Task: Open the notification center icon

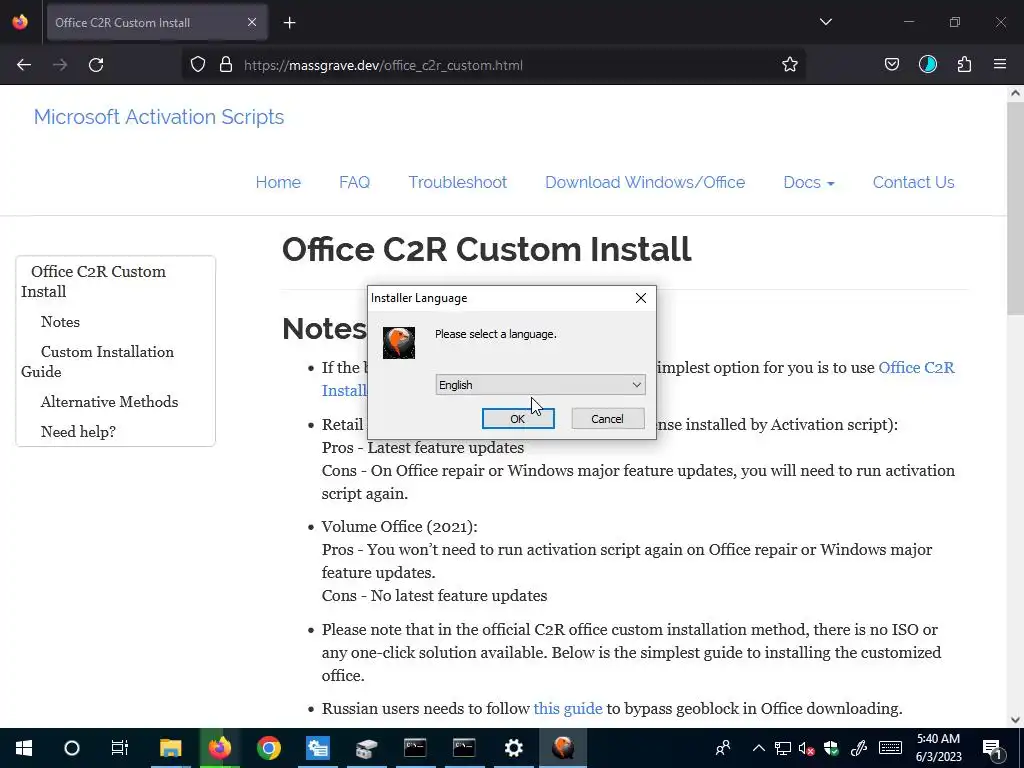Action: 992,748
